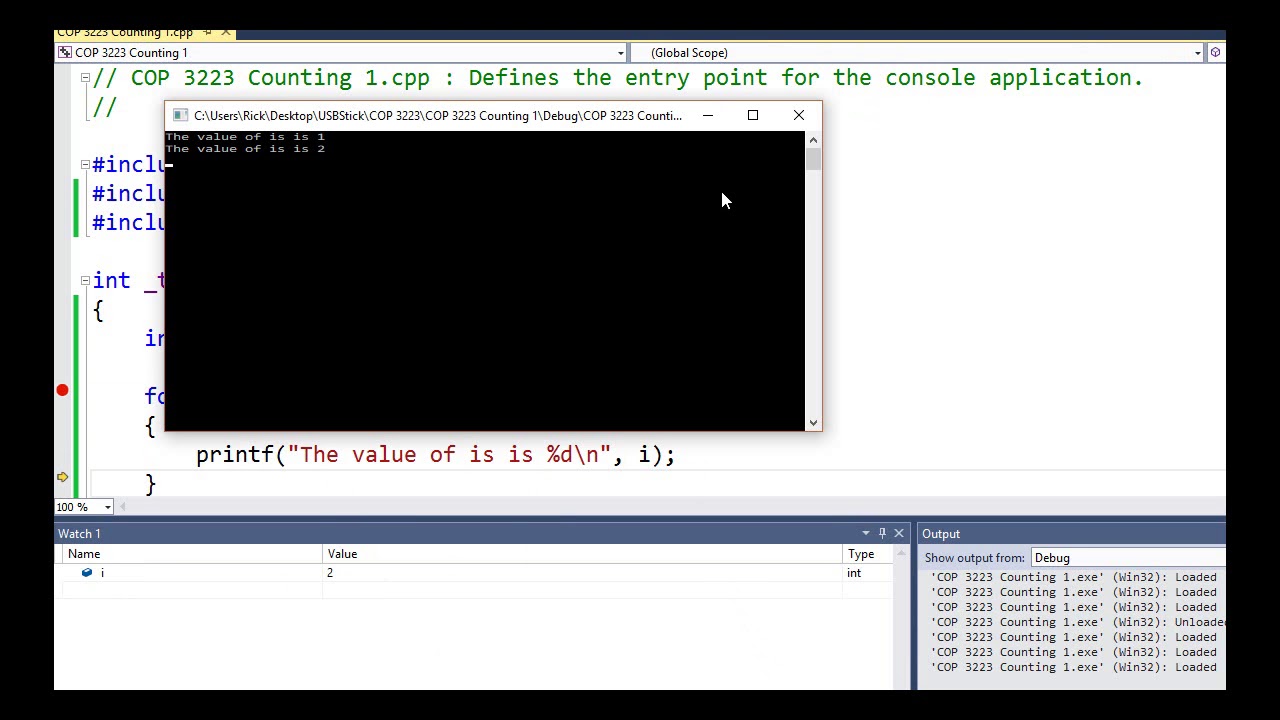Click the red breakpoint marker in the margin
The height and width of the screenshot is (720, 1280).
click(62, 391)
